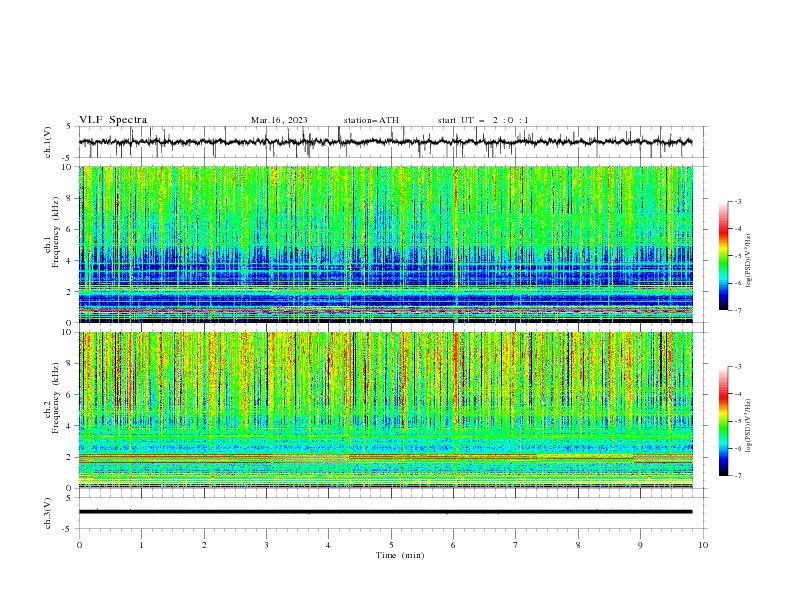Click the ch.1 voltage waveform trace
Image resolution: width=792 pixels, height=612 pixels.
pyautogui.click(x=385, y=142)
